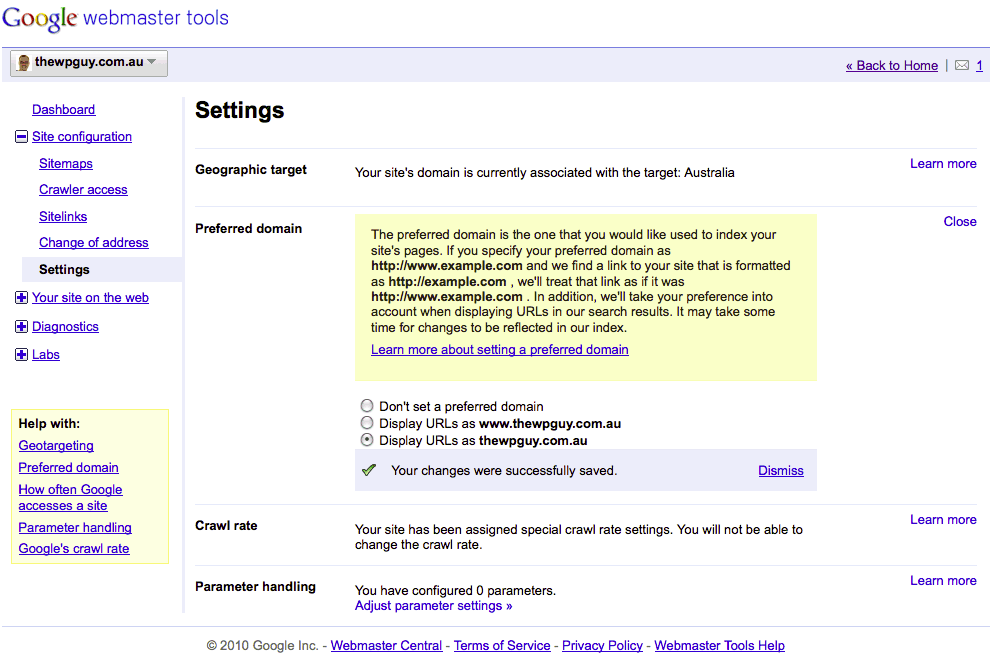Image resolution: width=998 pixels, height=664 pixels.
Task: Open the Labs menu link
Action: (x=46, y=355)
